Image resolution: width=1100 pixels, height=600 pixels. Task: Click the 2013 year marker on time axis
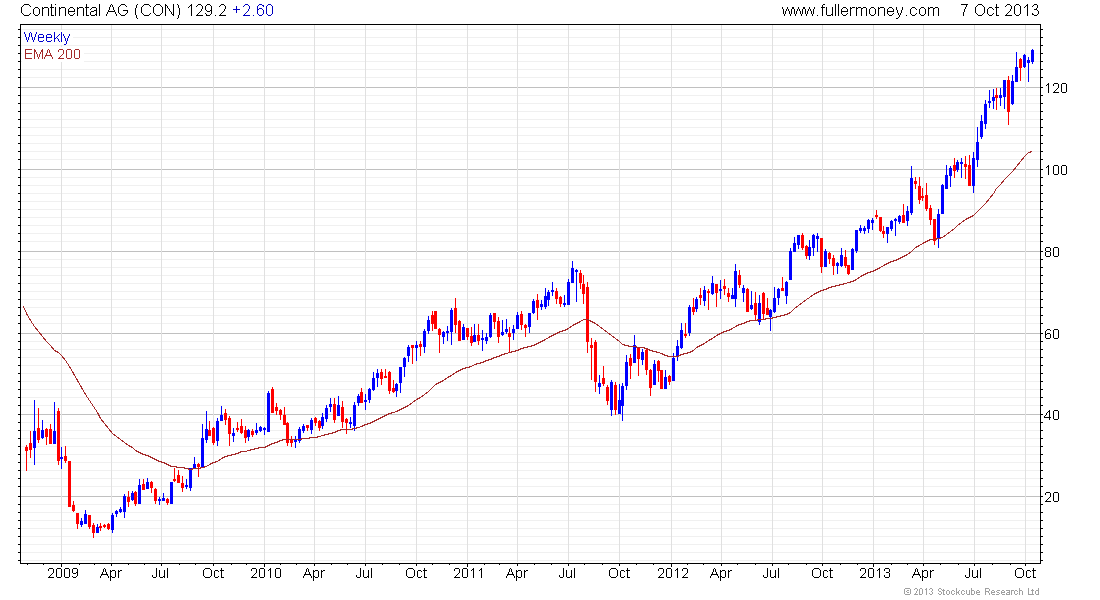point(875,573)
